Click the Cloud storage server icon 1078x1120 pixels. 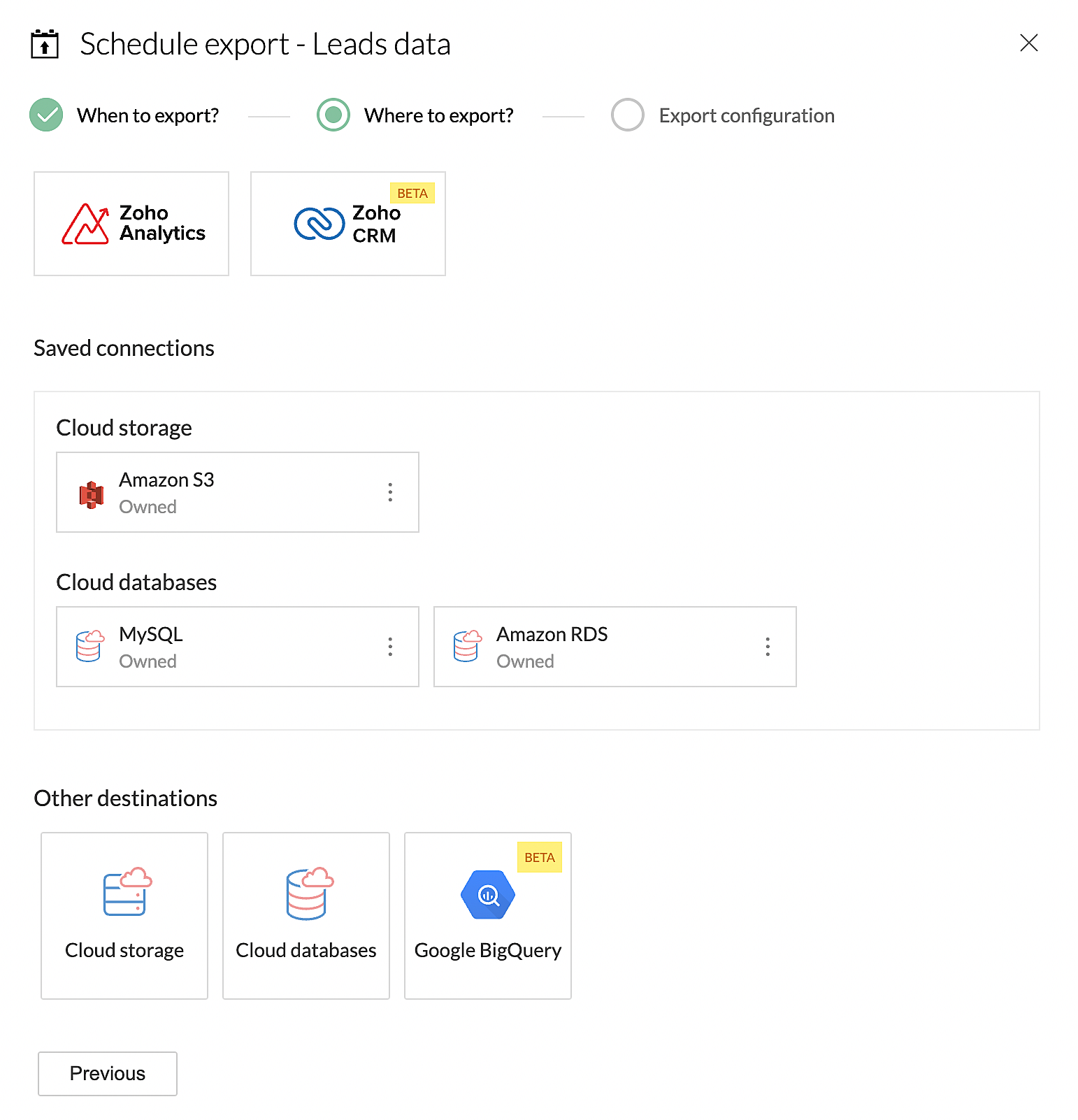[x=128, y=891]
